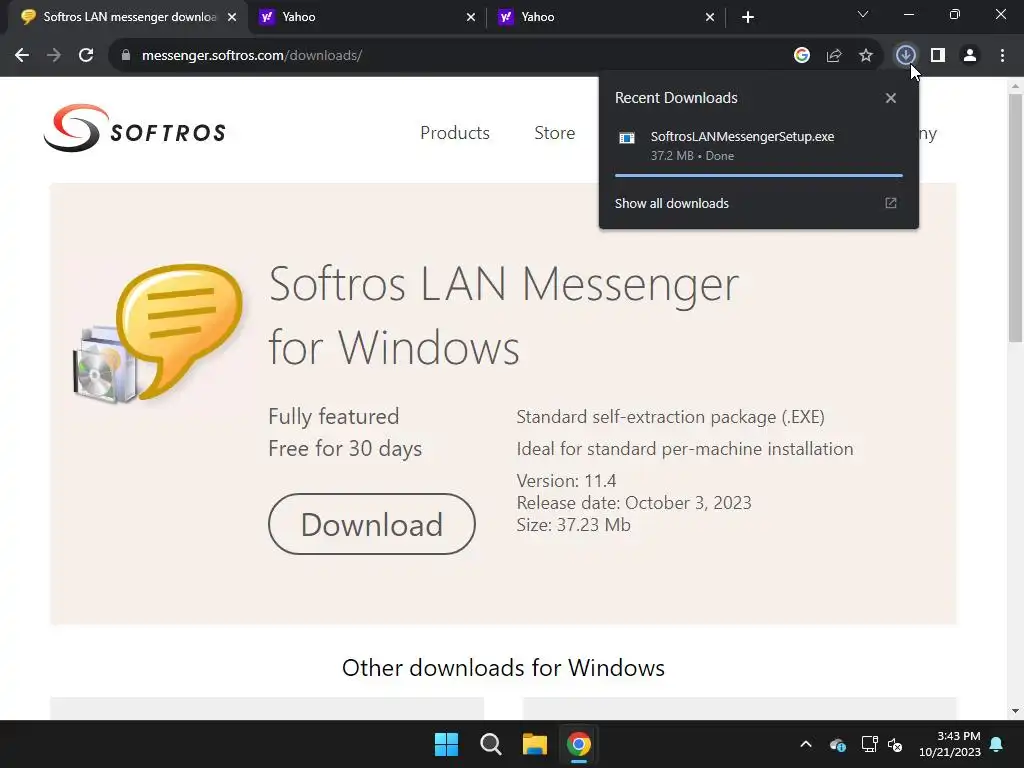Reload the Softros downloads page

click(86, 56)
